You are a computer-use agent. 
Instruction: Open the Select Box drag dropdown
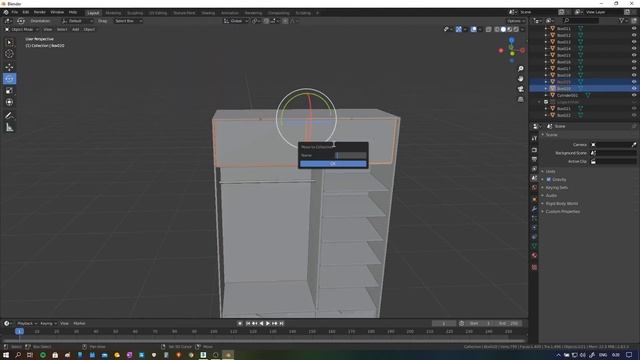pos(128,21)
